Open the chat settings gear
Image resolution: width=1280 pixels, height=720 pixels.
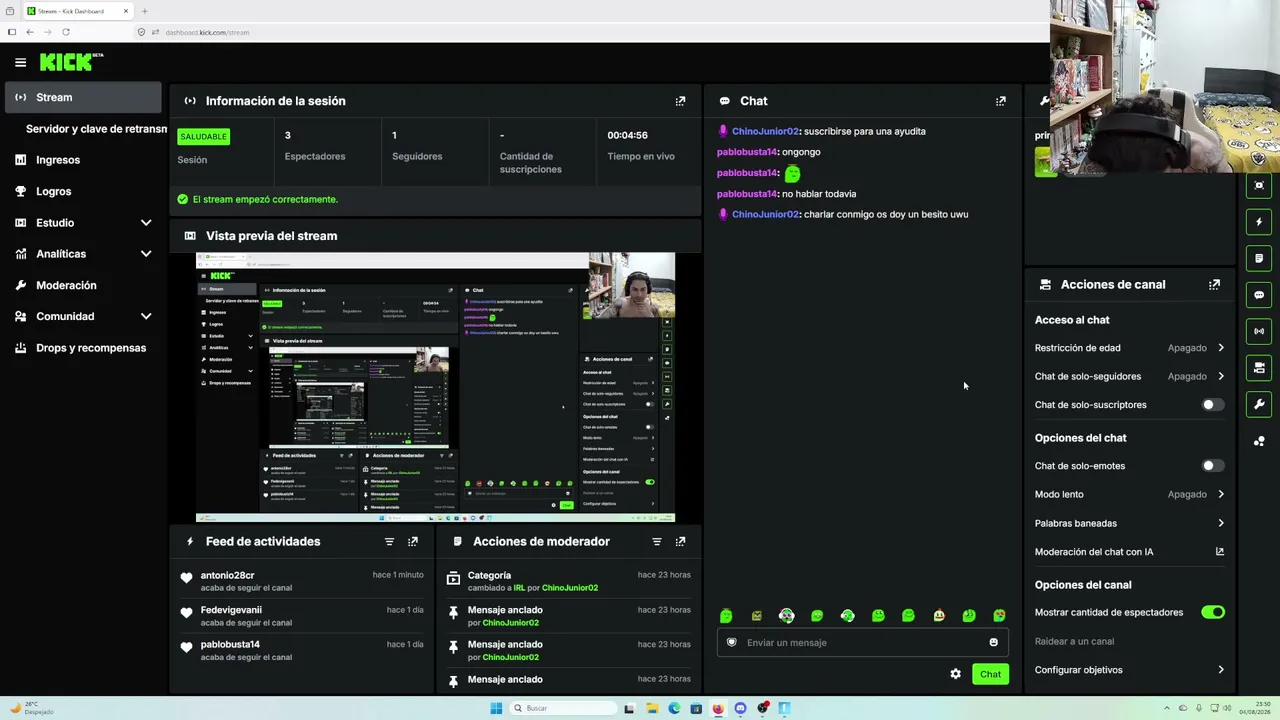955,674
